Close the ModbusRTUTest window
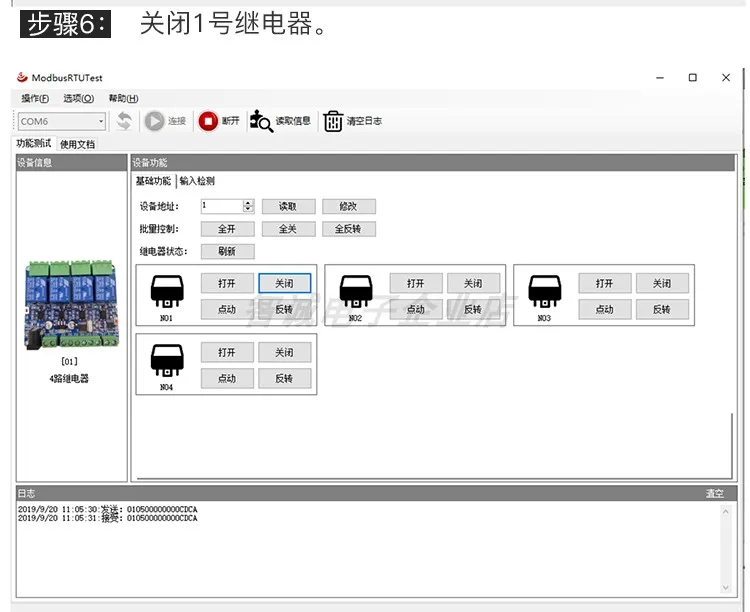The width and height of the screenshot is (750, 612). pos(726,78)
